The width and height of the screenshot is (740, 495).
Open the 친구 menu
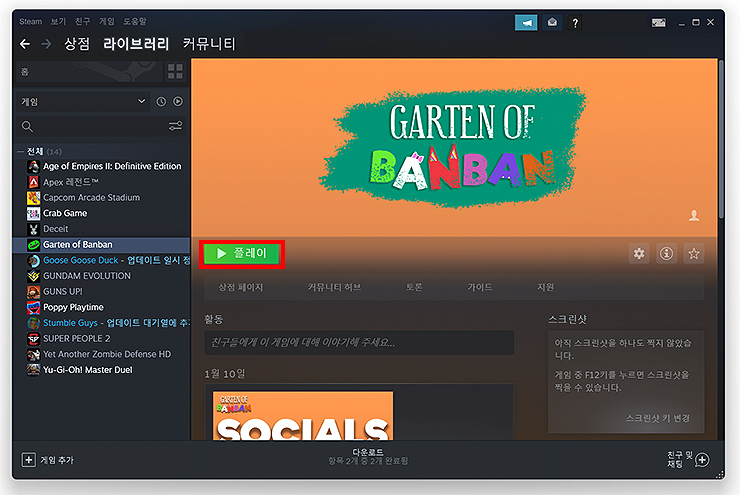pyautogui.click(x=83, y=22)
